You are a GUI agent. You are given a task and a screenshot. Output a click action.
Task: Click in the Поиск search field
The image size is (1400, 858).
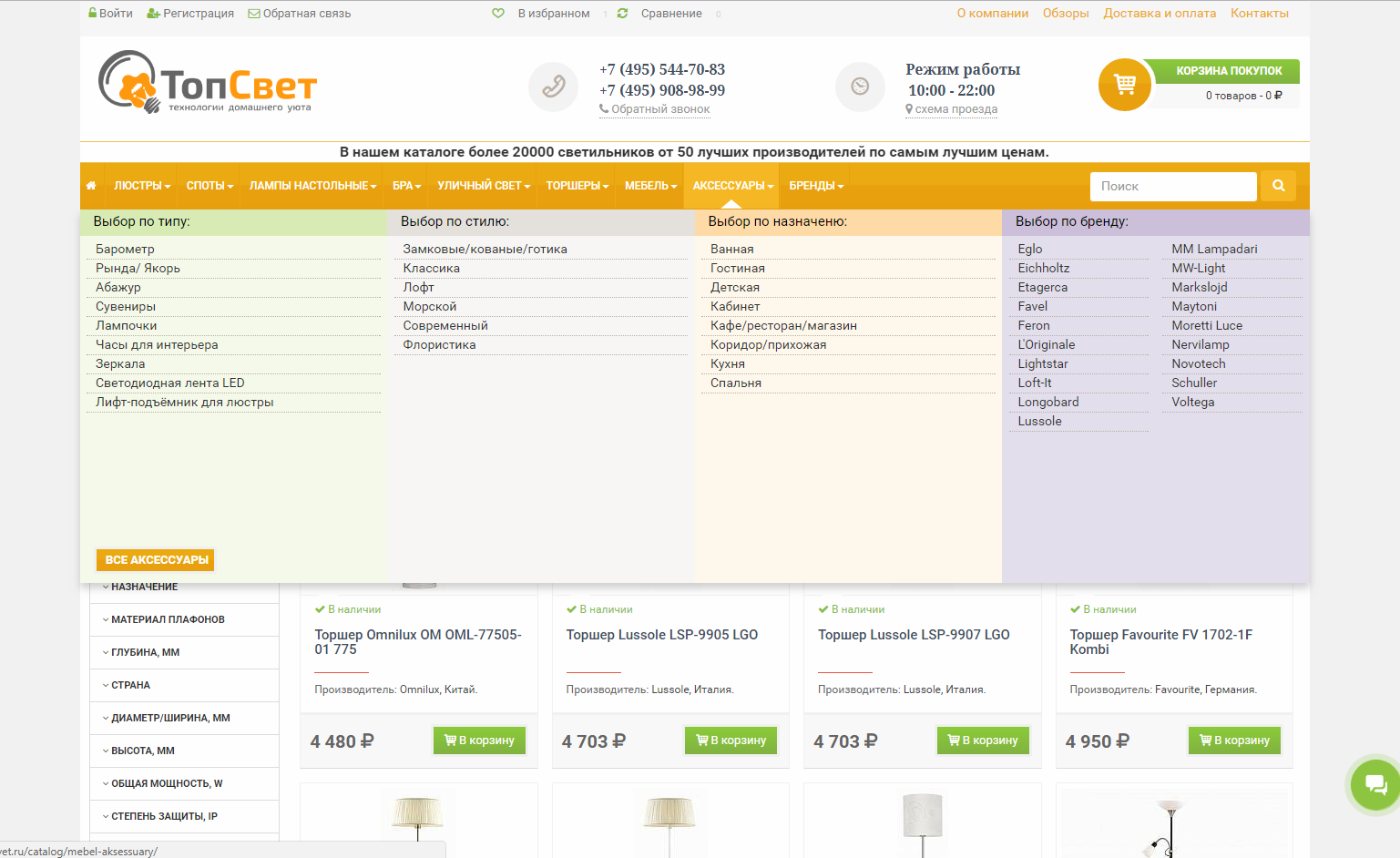click(1173, 186)
